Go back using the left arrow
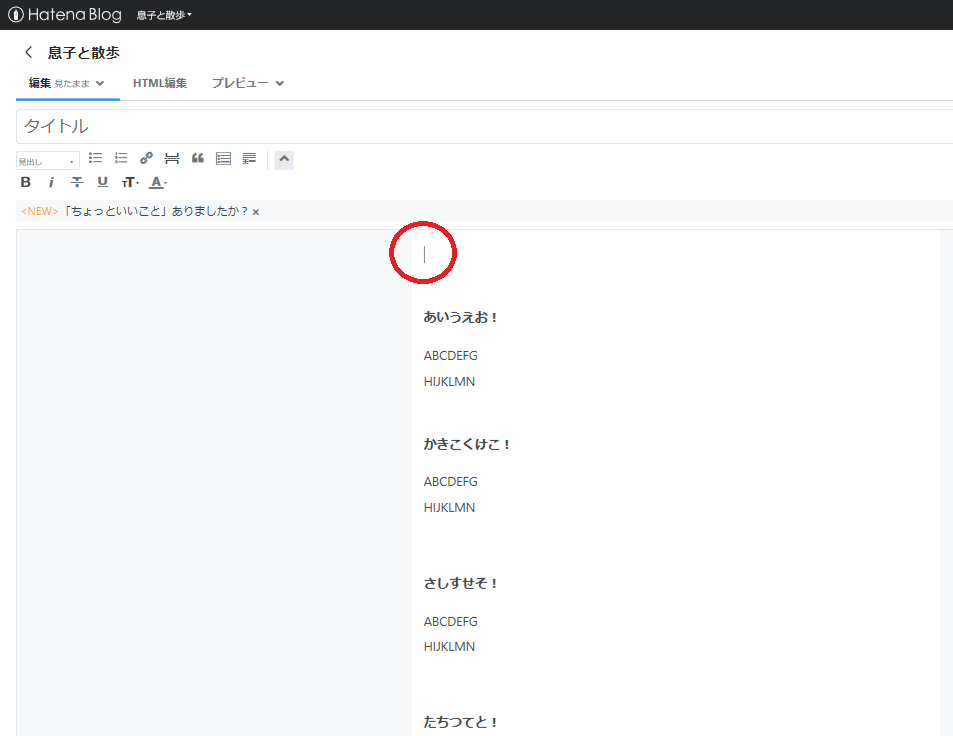Image resolution: width=953 pixels, height=736 pixels. tap(27, 51)
